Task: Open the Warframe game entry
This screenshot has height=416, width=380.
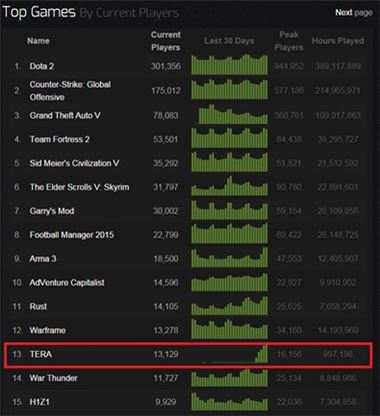Action: 47,330
